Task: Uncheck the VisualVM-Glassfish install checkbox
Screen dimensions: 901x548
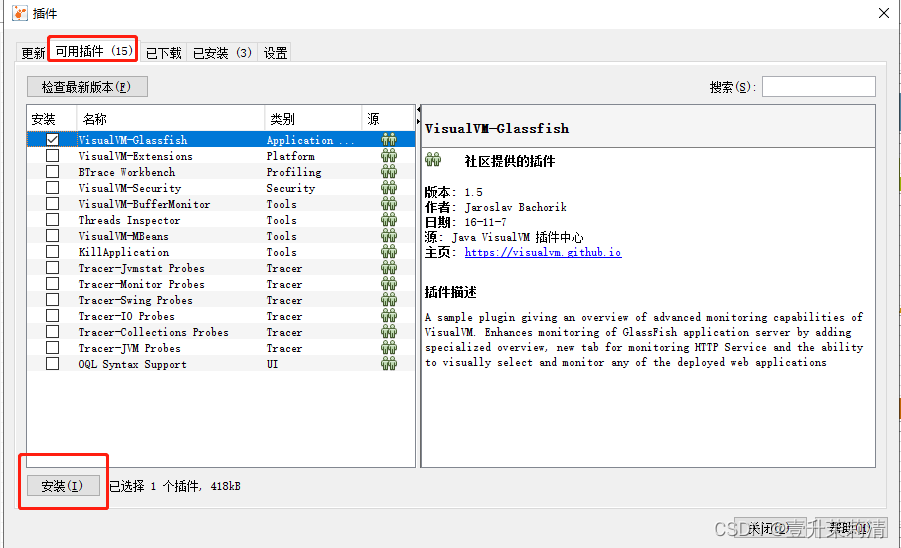Action: pos(52,140)
